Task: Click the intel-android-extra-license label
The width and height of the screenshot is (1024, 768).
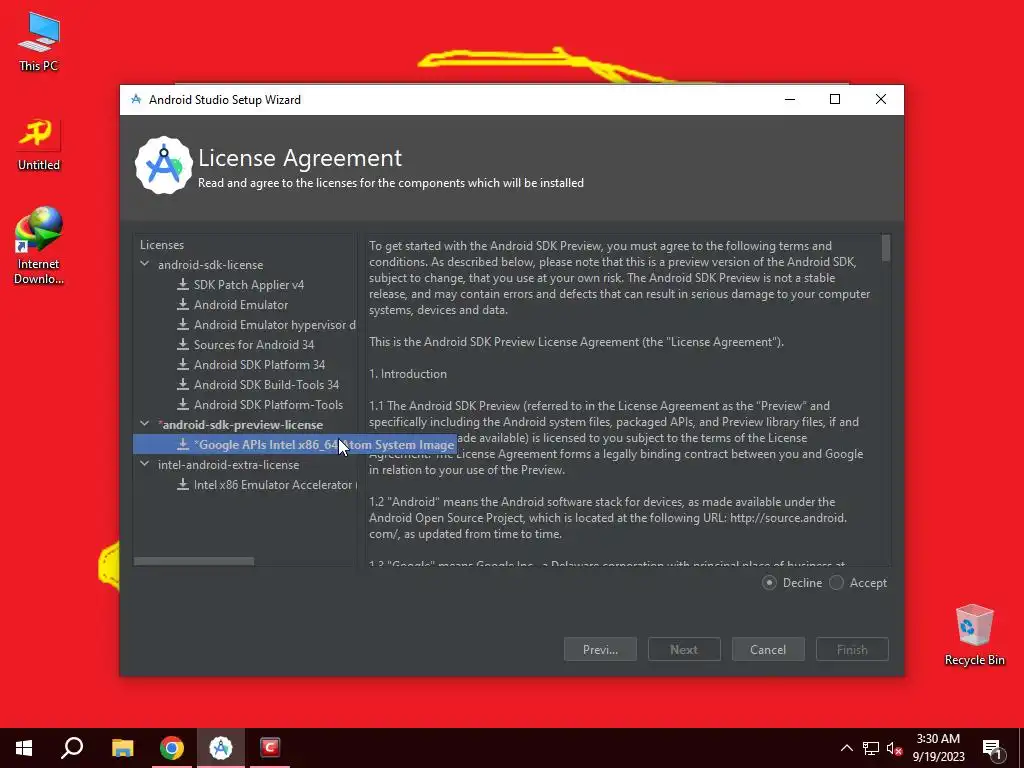Action: pos(229,464)
